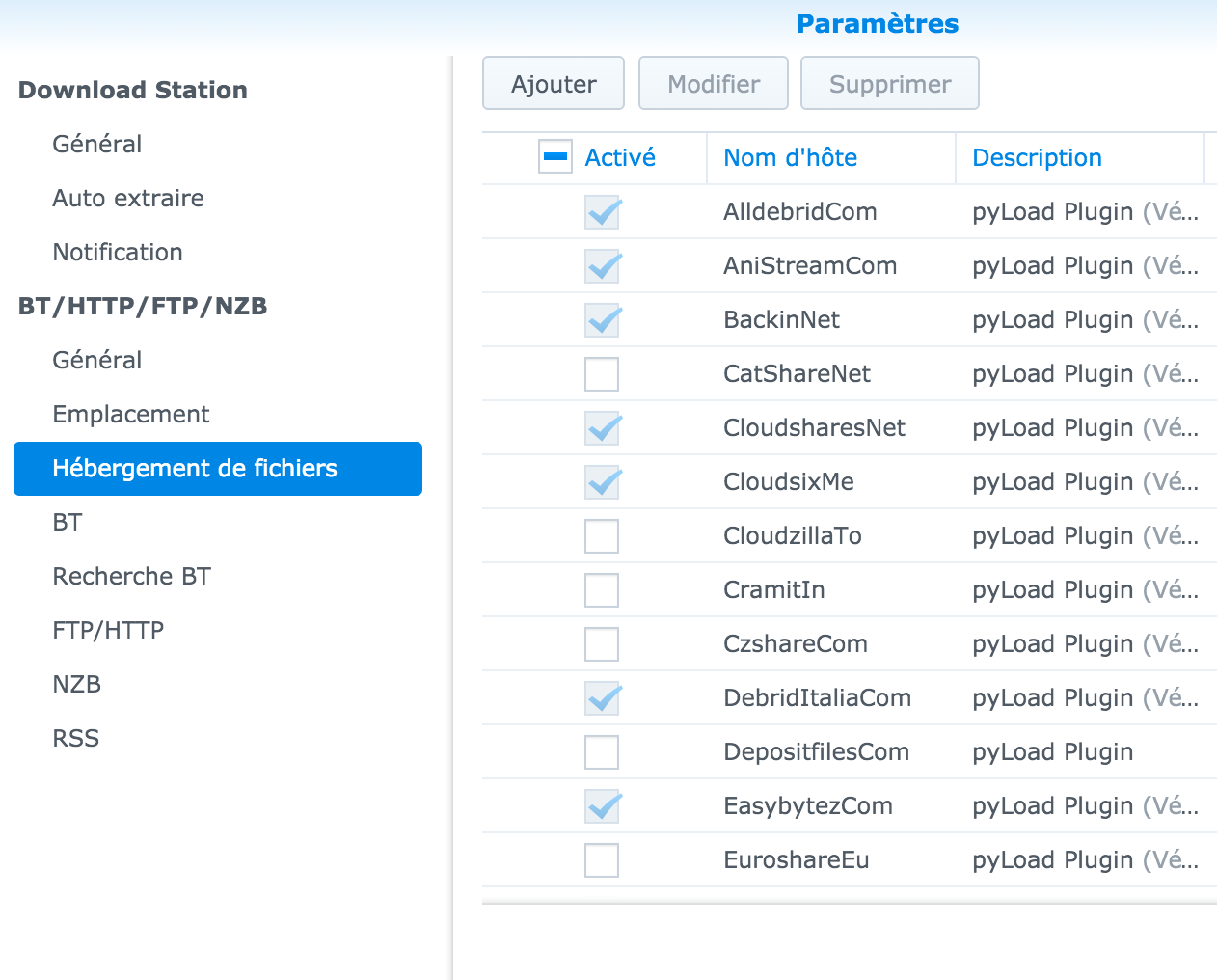Uncheck the DebridItaliaCom checkbox
Screen dimensions: 1217x980
[x=602, y=698]
